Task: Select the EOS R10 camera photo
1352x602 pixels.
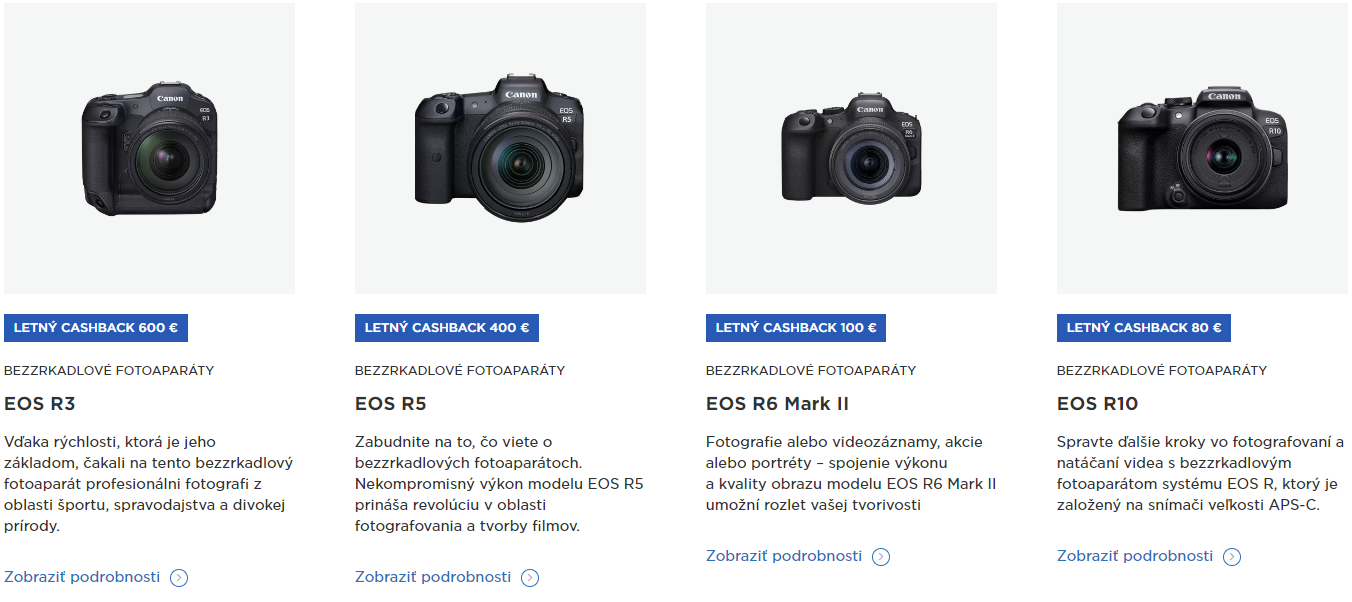Action: click(x=1202, y=148)
